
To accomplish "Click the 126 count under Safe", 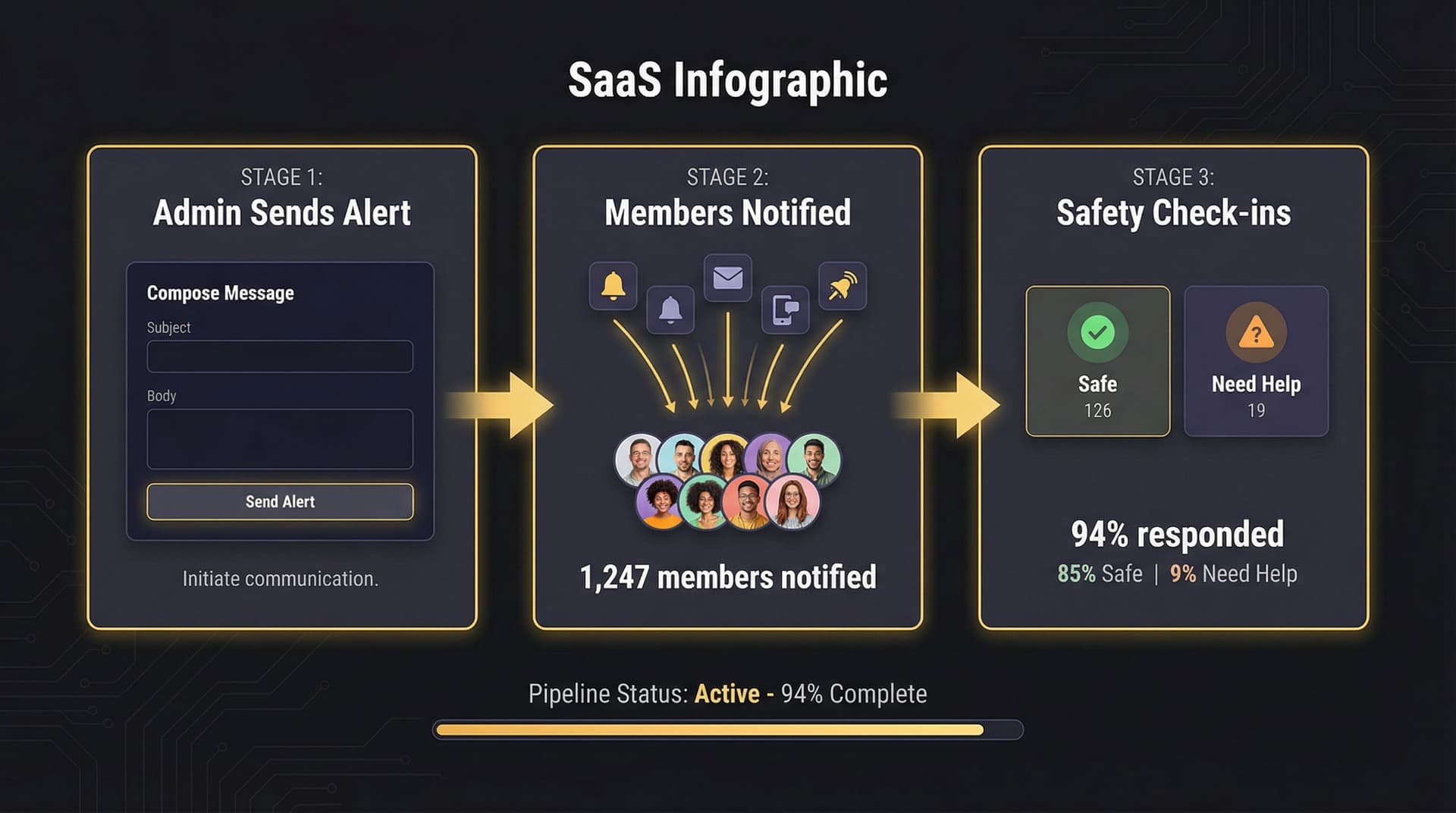I will tap(1097, 410).
